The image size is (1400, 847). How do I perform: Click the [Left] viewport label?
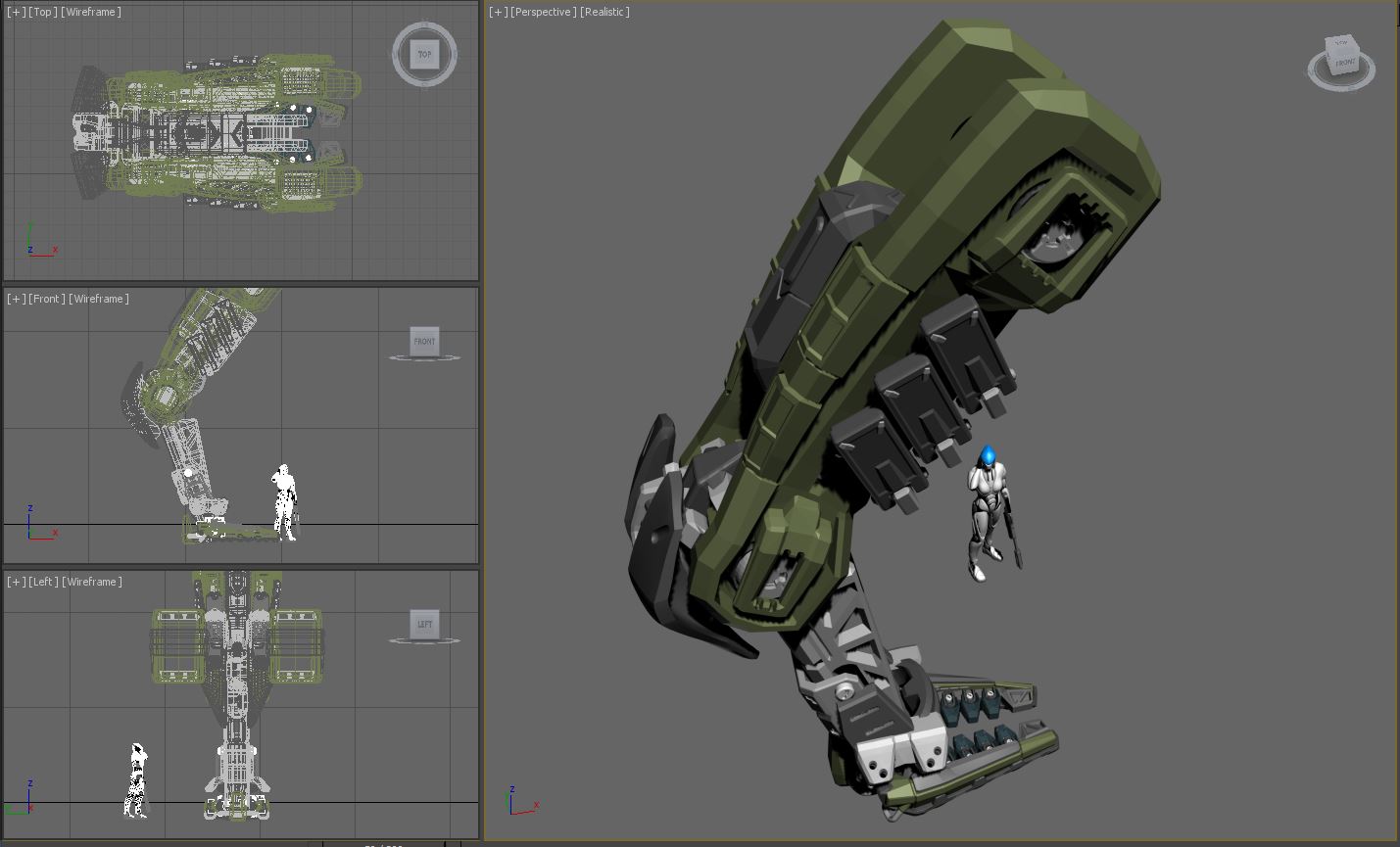point(43,582)
